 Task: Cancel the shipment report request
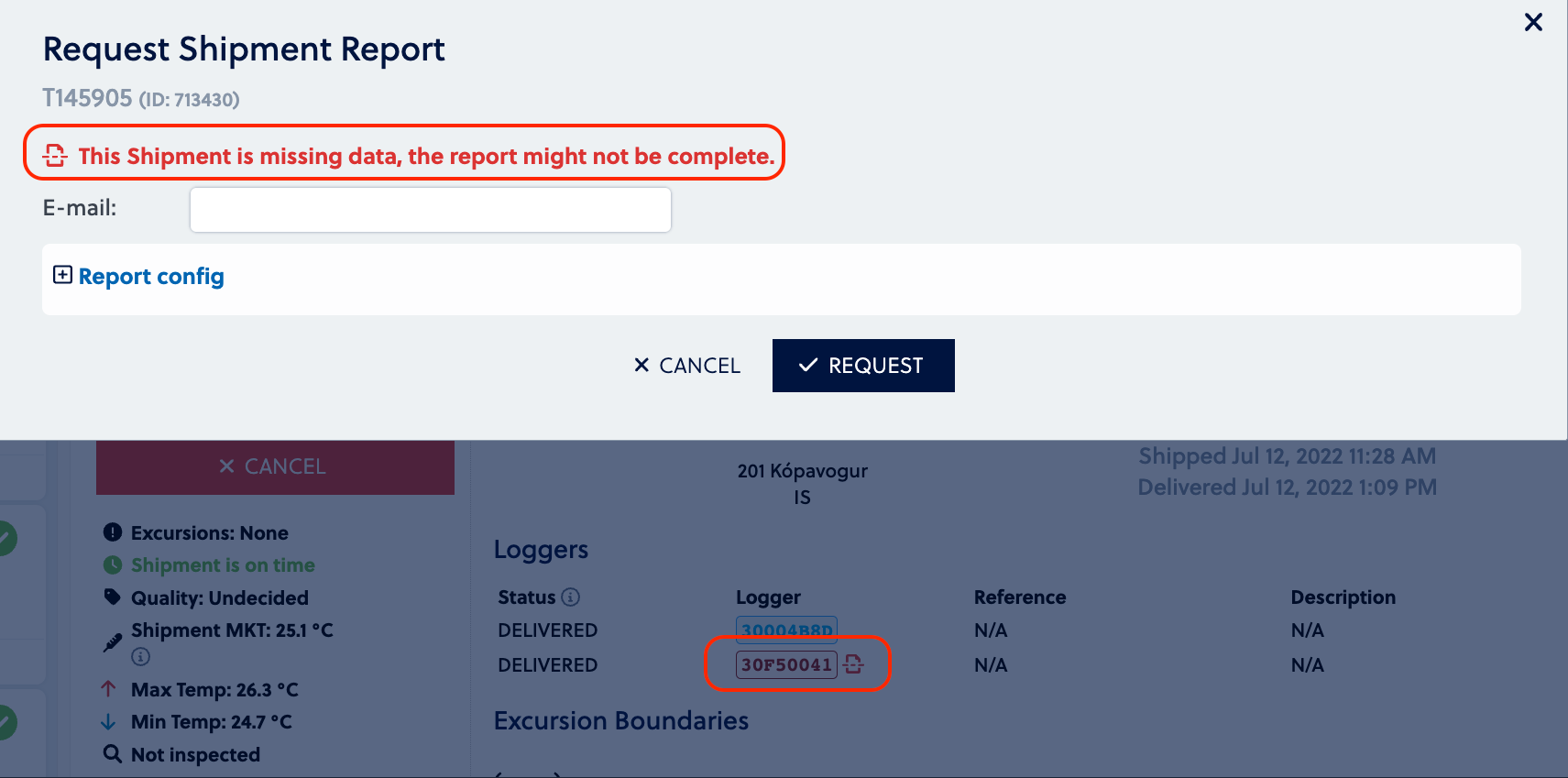coord(687,366)
